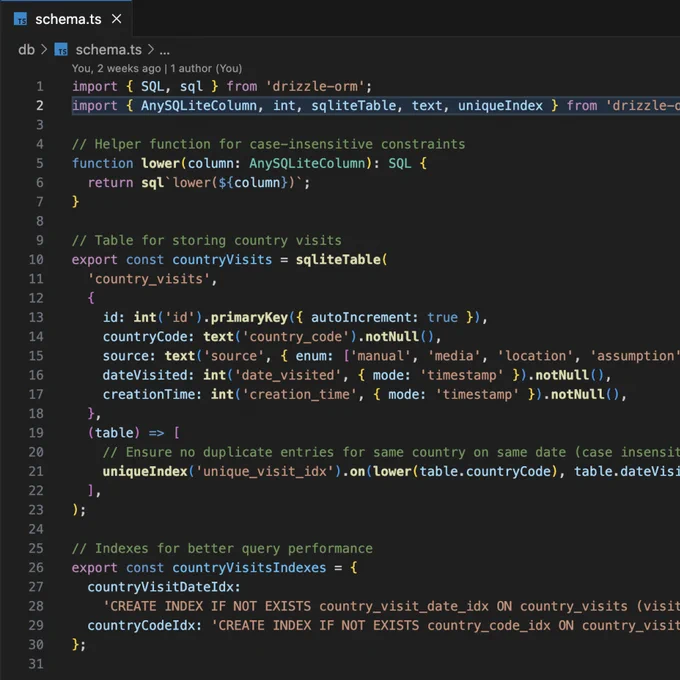Click 'drizzle-orm' string on line 1

coord(315,86)
